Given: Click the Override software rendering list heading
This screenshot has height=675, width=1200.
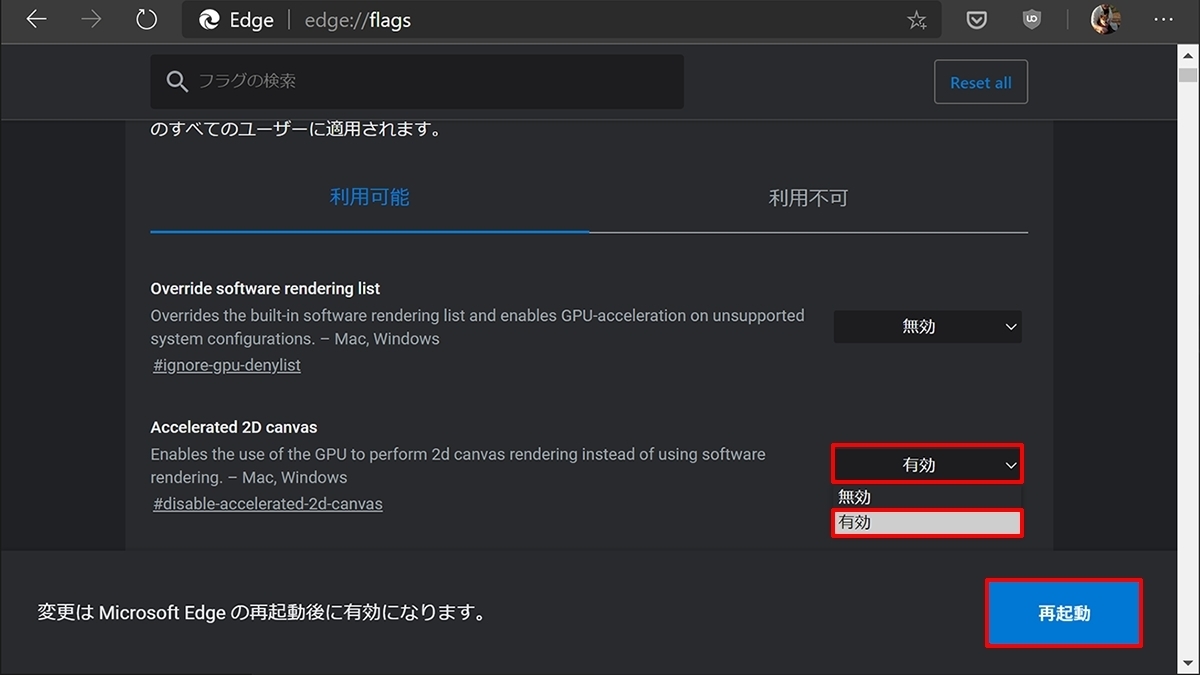Looking at the screenshot, I should (x=265, y=288).
